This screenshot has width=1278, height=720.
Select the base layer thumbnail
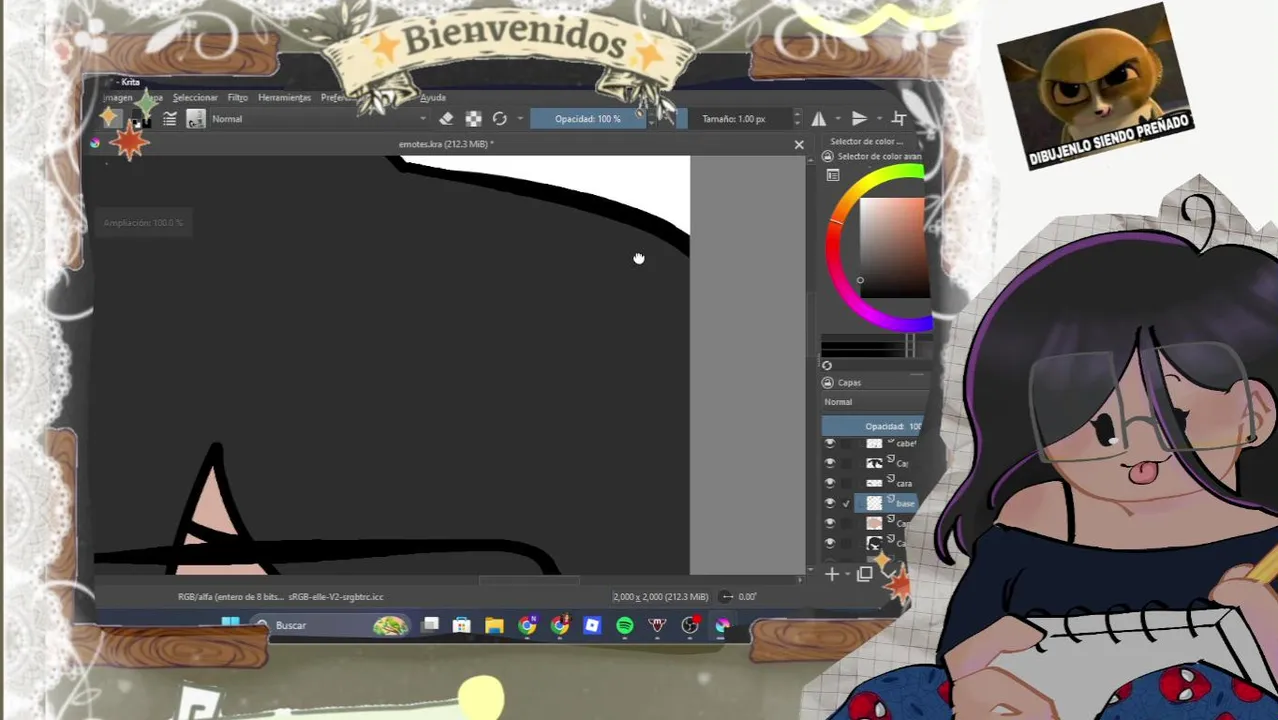(x=874, y=503)
